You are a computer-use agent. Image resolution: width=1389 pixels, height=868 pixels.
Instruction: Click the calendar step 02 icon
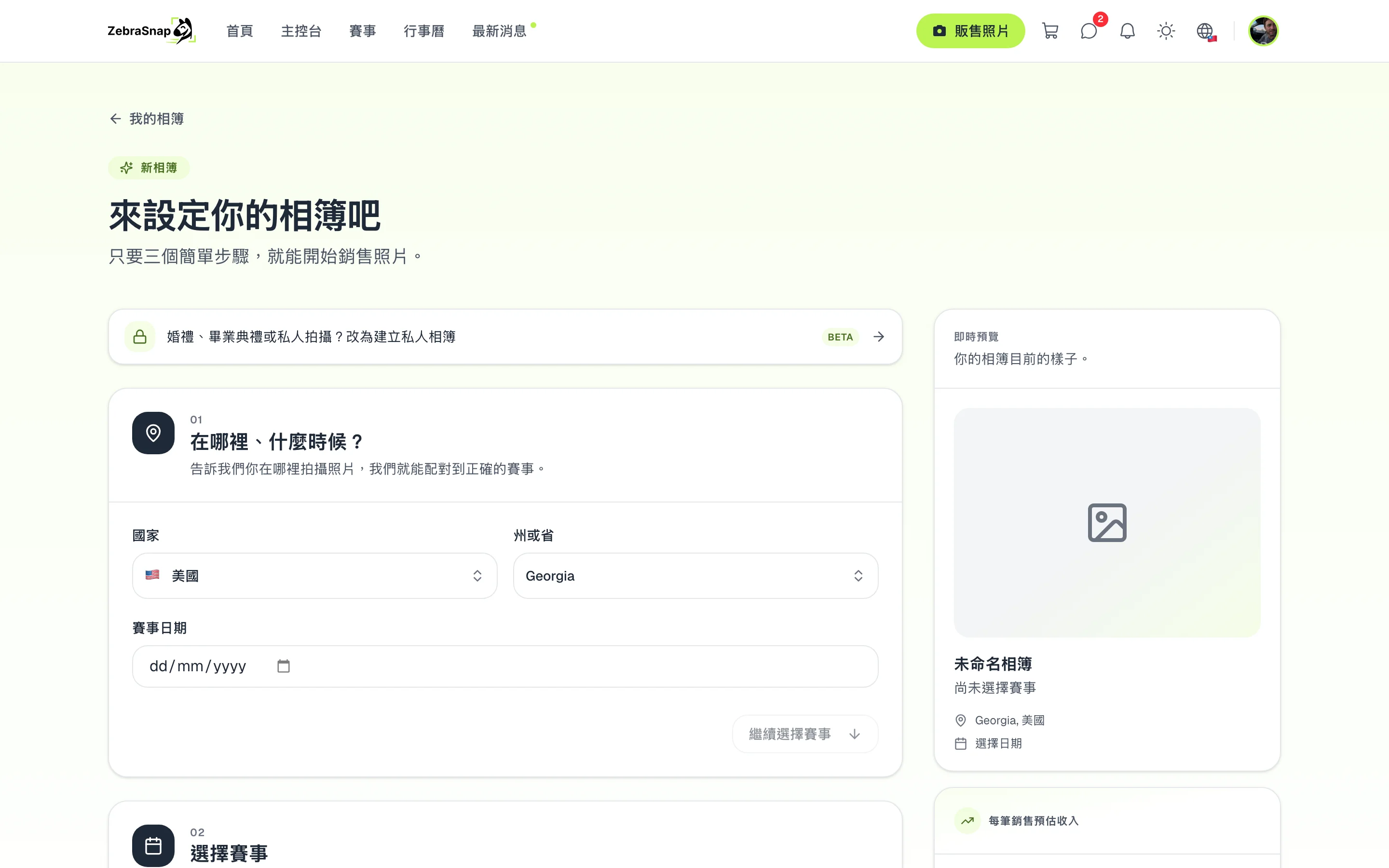(x=153, y=846)
